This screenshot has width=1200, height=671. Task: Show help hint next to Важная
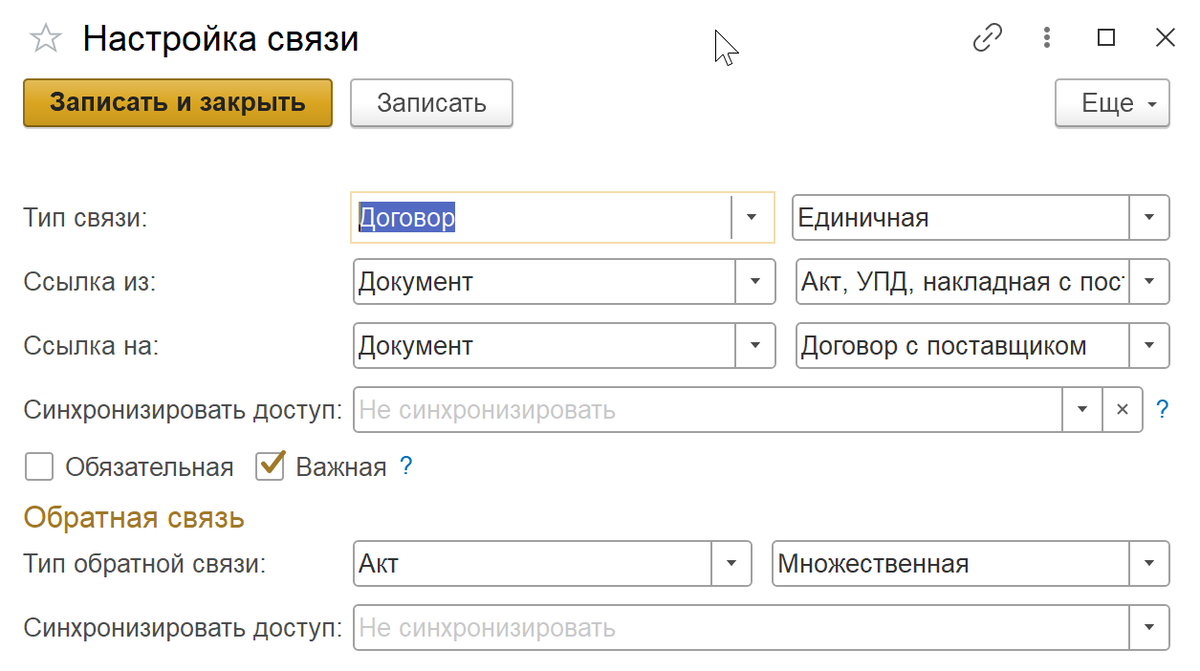tap(406, 466)
